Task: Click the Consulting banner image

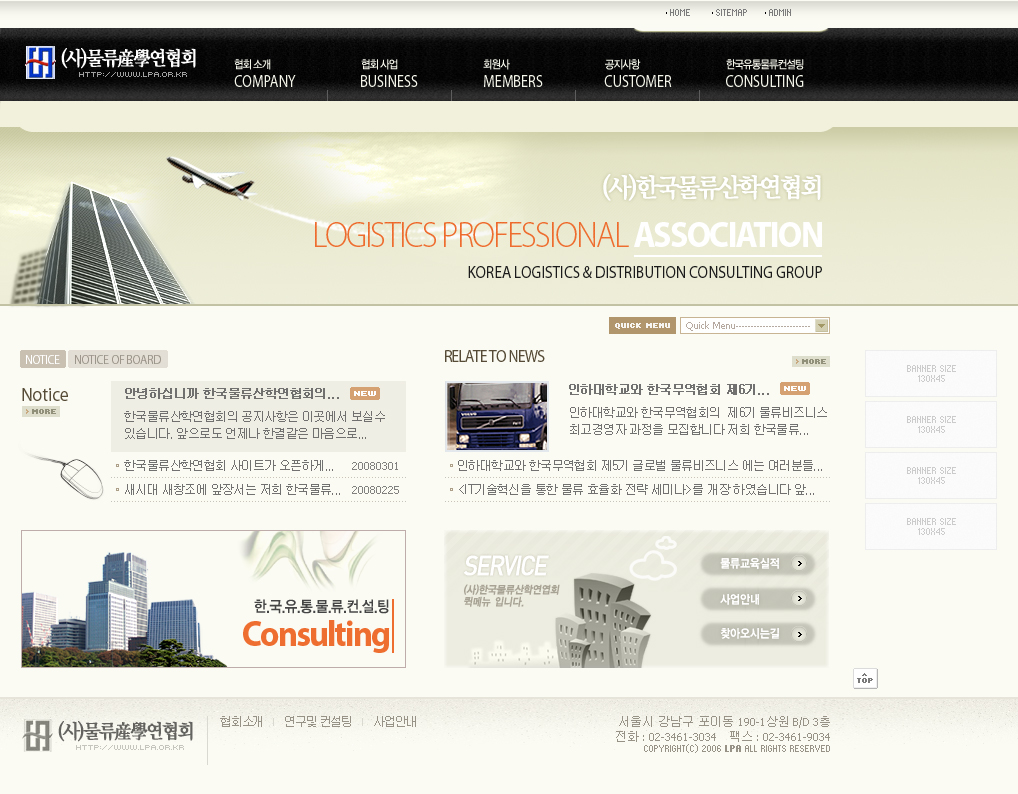Action: point(213,599)
